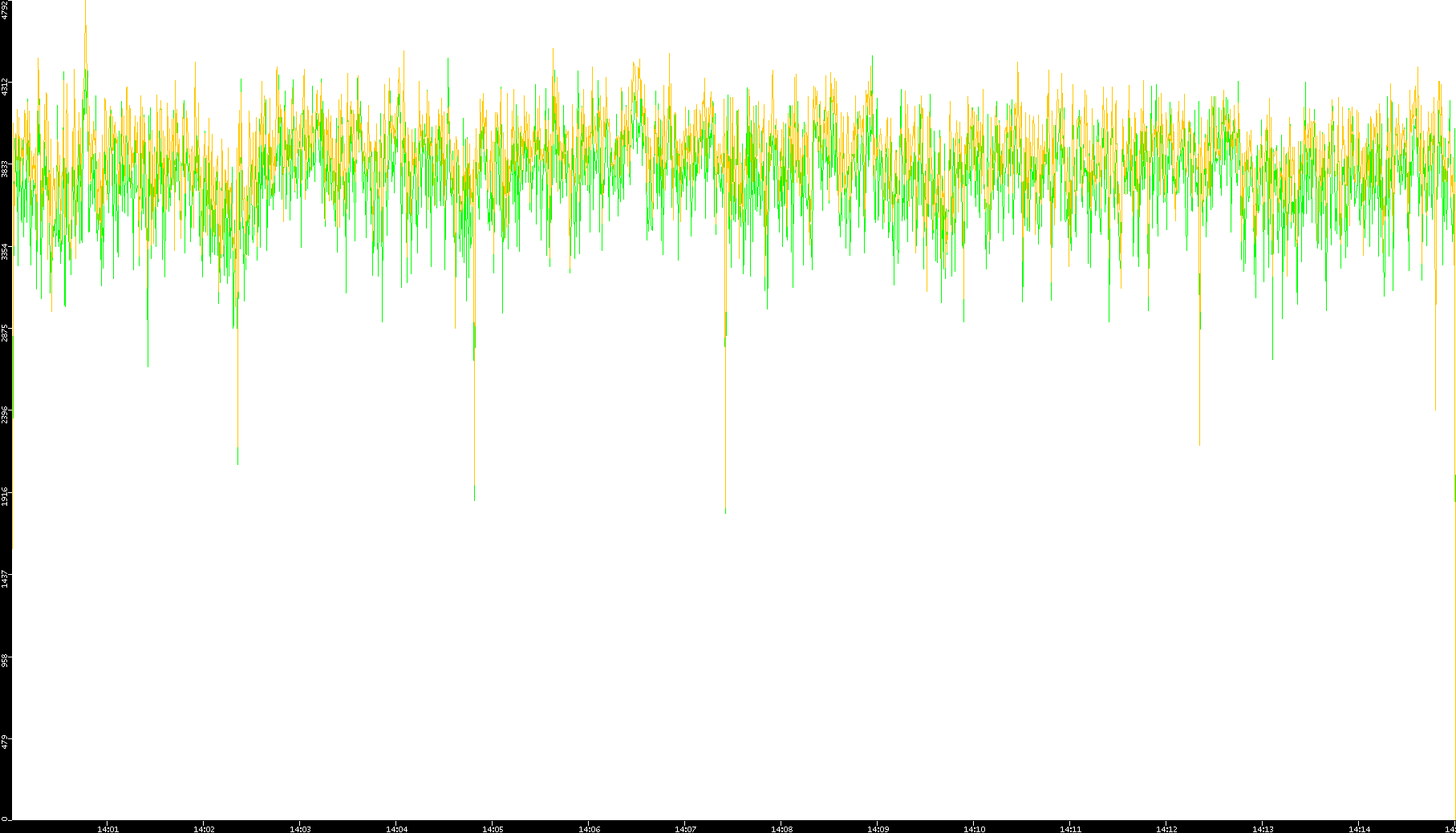Click the 958 vertical axis label
The image size is (1456, 833).
pos(5,660)
